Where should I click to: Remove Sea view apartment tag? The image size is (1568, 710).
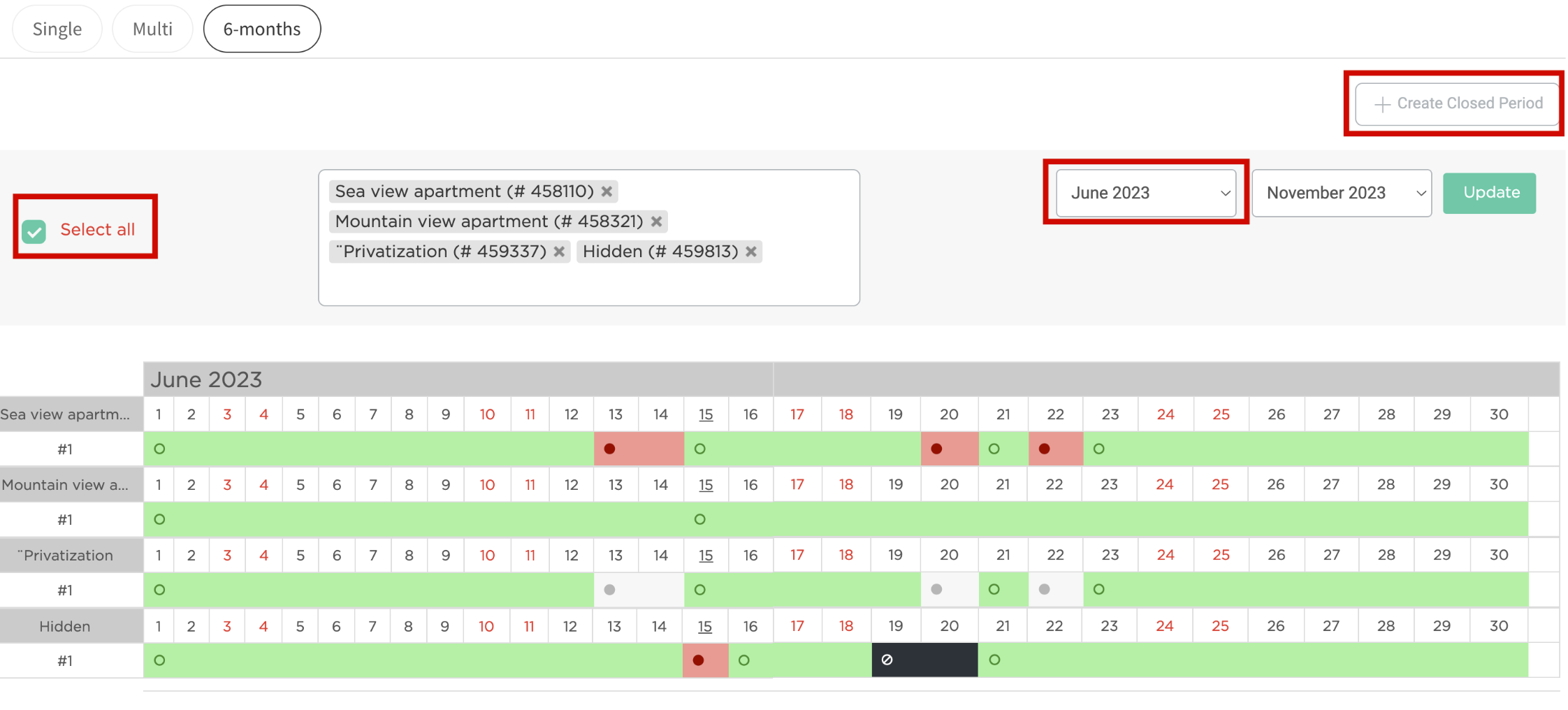[x=607, y=191]
